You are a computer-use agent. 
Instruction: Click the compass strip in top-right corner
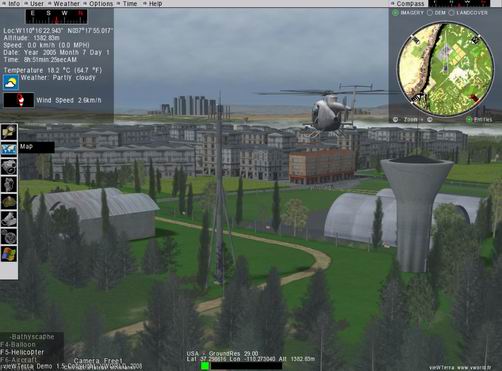[459, 3]
